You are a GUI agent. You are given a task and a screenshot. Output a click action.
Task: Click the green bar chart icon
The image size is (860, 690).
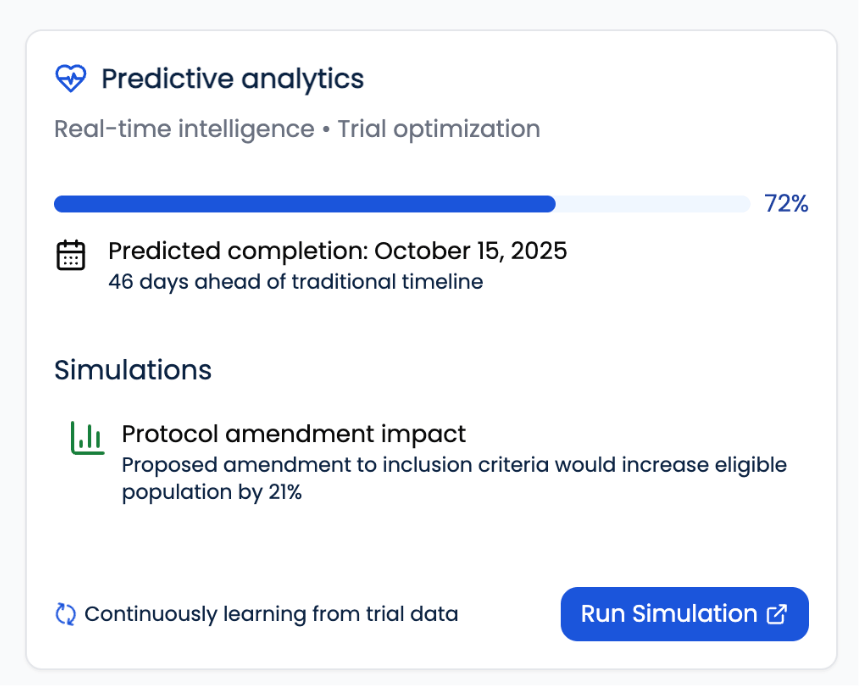coord(87,437)
